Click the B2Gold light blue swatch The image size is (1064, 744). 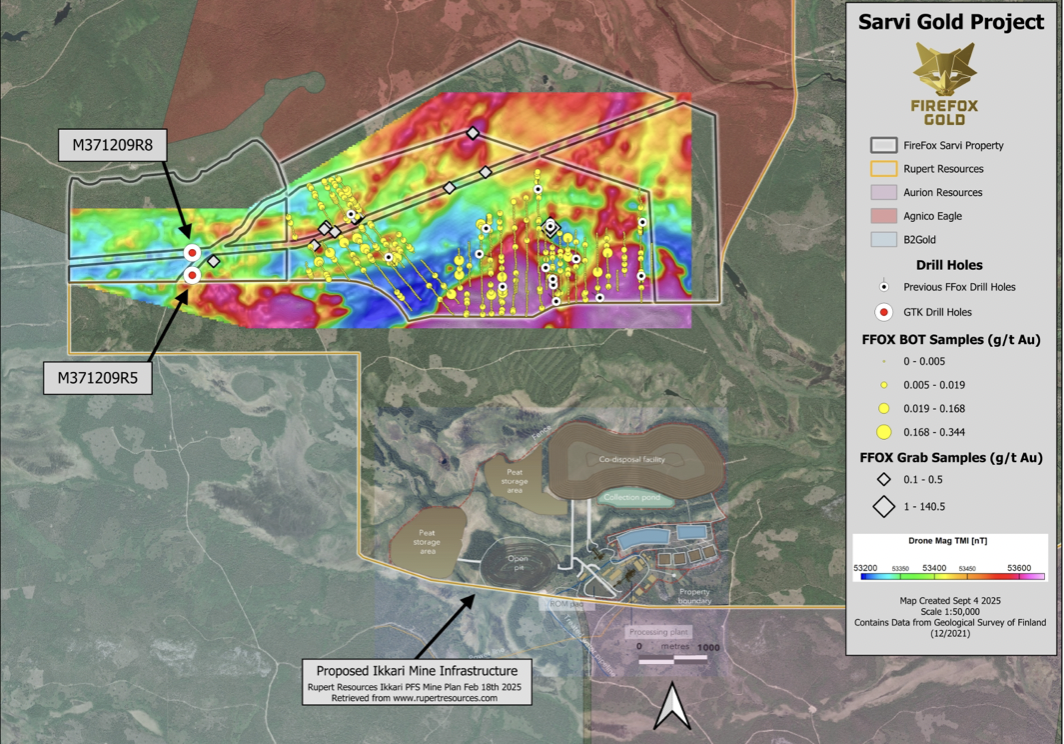coord(884,240)
